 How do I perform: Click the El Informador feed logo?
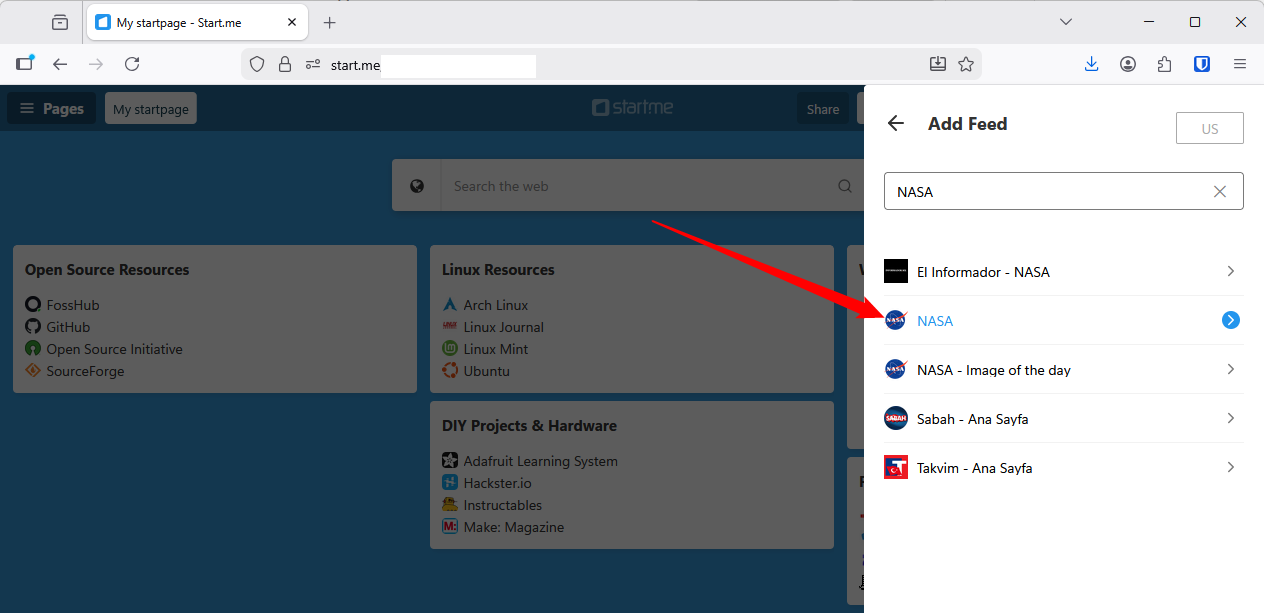click(x=895, y=271)
